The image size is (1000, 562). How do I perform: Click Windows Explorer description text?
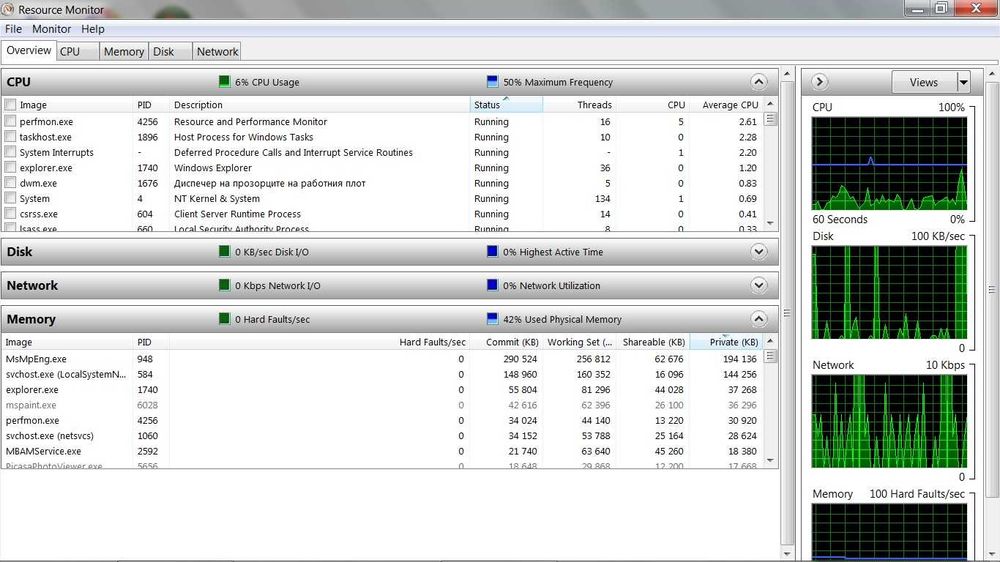(212, 168)
